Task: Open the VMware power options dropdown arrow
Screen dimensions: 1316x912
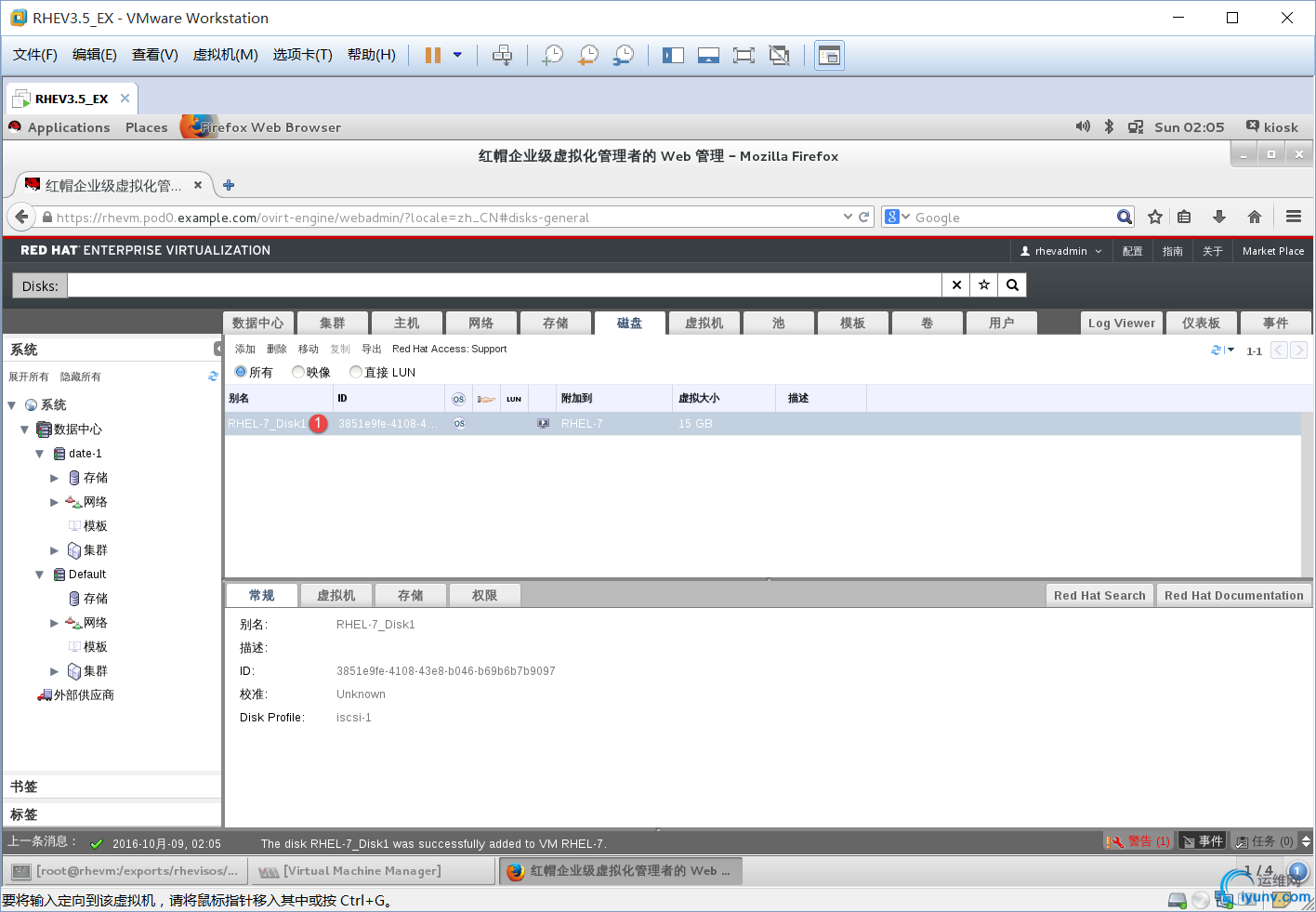Action: tap(457, 55)
